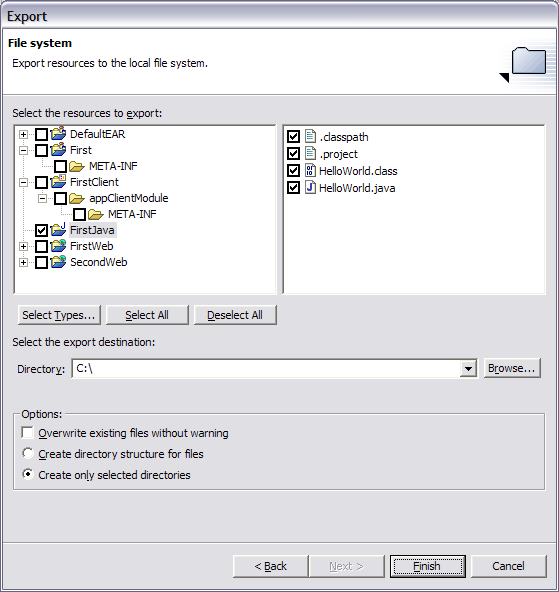Check the SecondWeb checkbox
The width and height of the screenshot is (559, 592).
pyautogui.click(x=41, y=262)
